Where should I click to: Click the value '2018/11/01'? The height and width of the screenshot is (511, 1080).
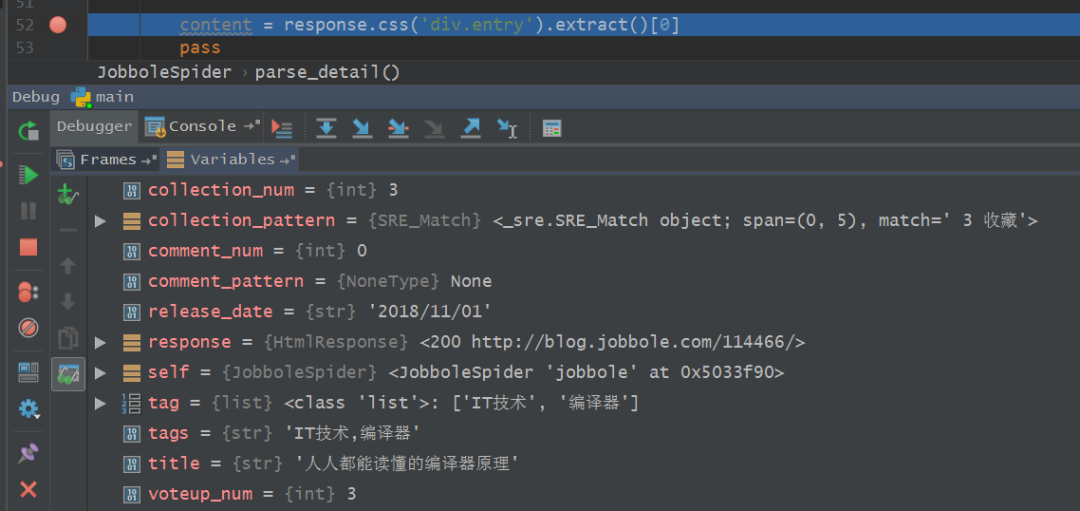point(430,312)
